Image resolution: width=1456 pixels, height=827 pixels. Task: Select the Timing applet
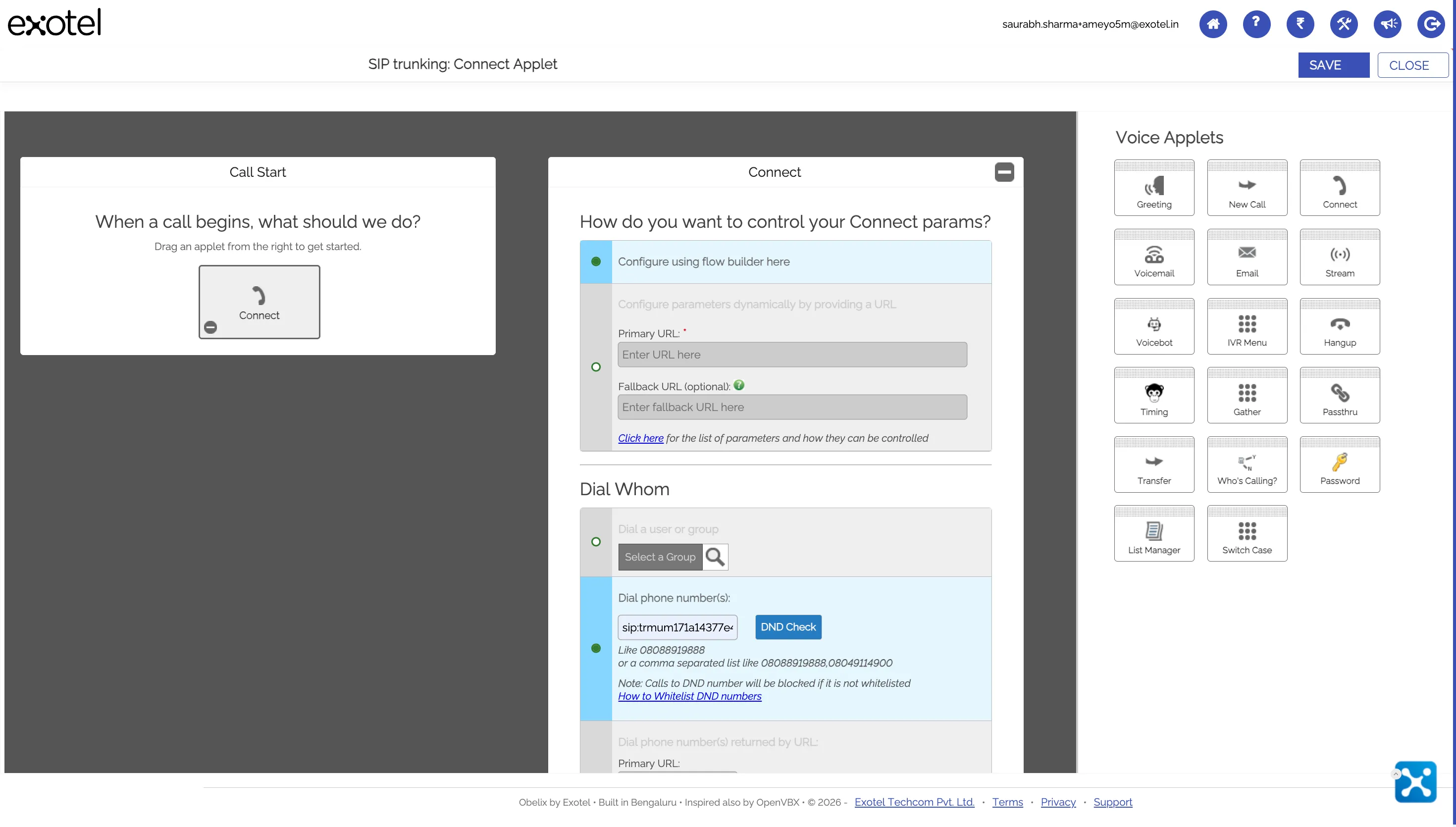point(1154,395)
